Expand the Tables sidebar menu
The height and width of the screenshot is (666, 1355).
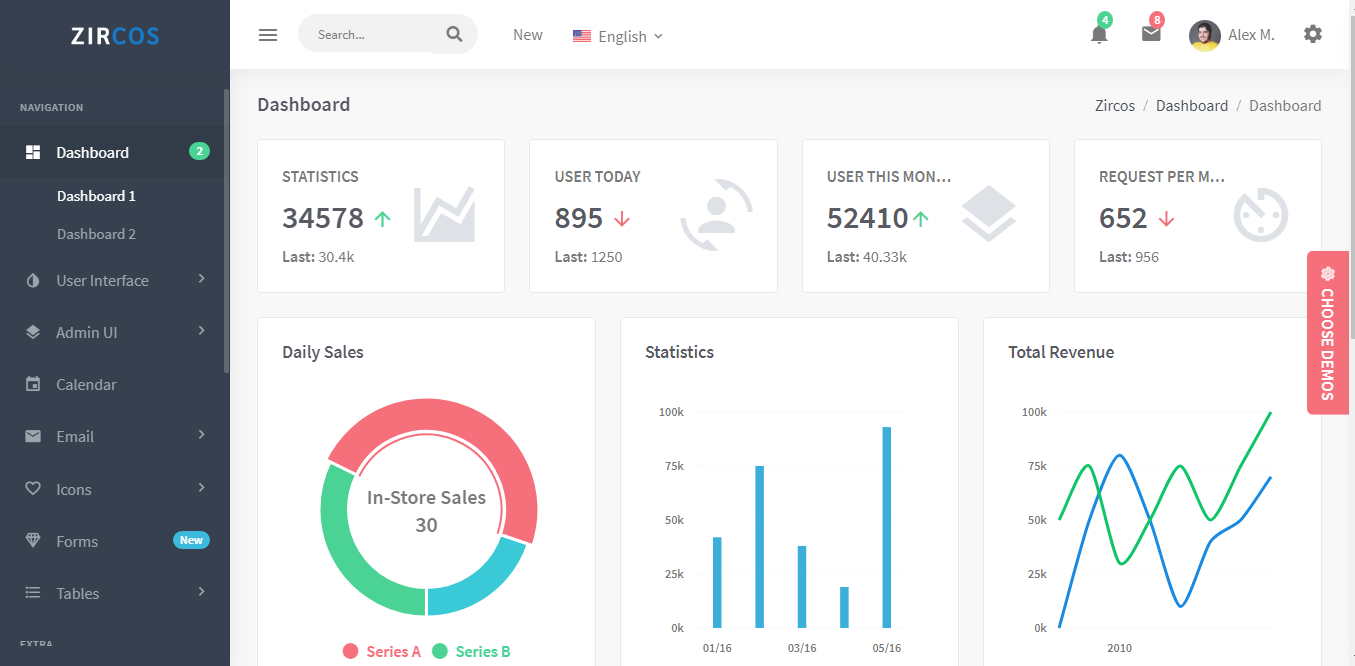pyautogui.click(x=78, y=593)
